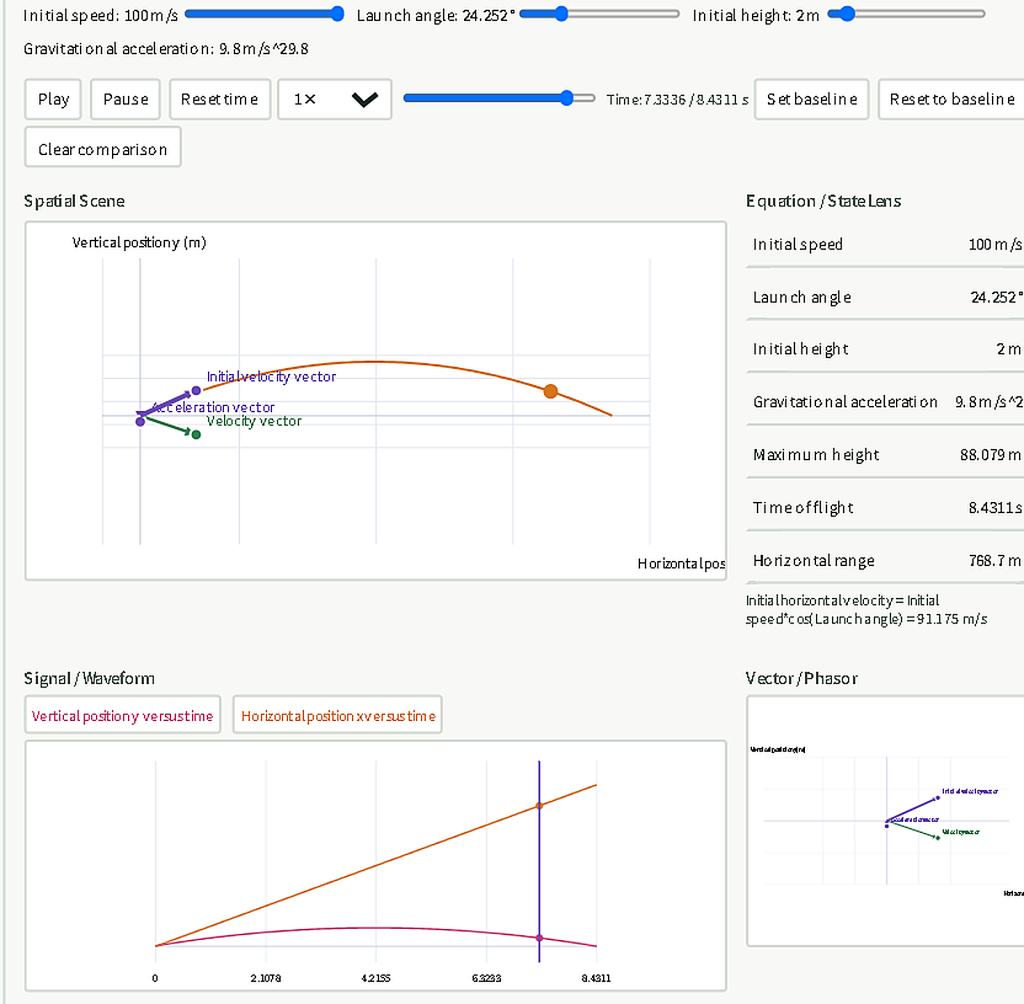Image resolution: width=1024 pixels, height=1004 pixels.
Task: Click the Gravitational acceleration row in Equation lens
Action: (x=885, y=402)
